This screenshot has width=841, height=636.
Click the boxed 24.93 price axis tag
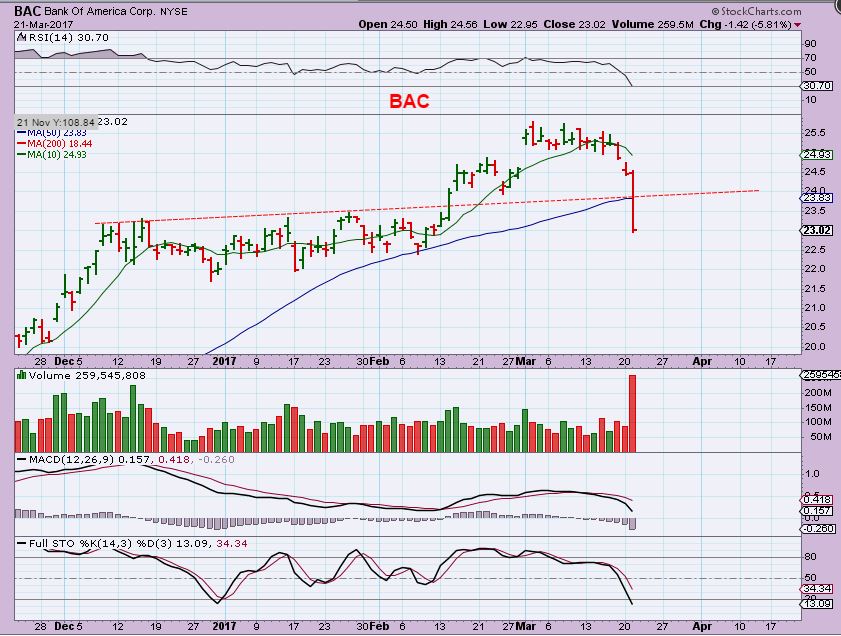coord(817,155)
